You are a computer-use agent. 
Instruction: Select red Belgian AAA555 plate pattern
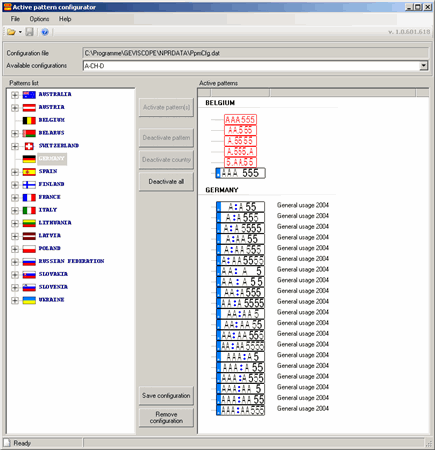tap(240, 119)
